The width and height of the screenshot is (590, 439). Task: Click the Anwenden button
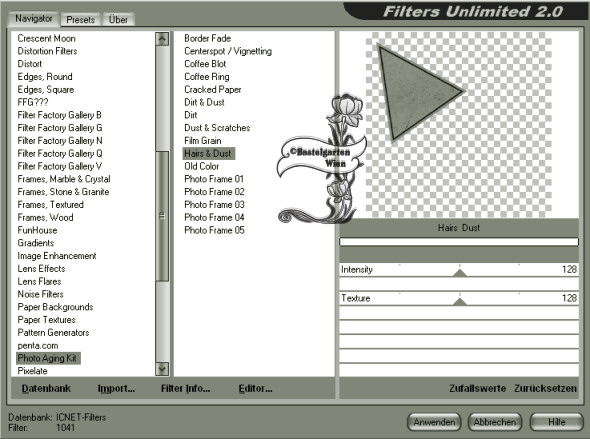[434, 422]
